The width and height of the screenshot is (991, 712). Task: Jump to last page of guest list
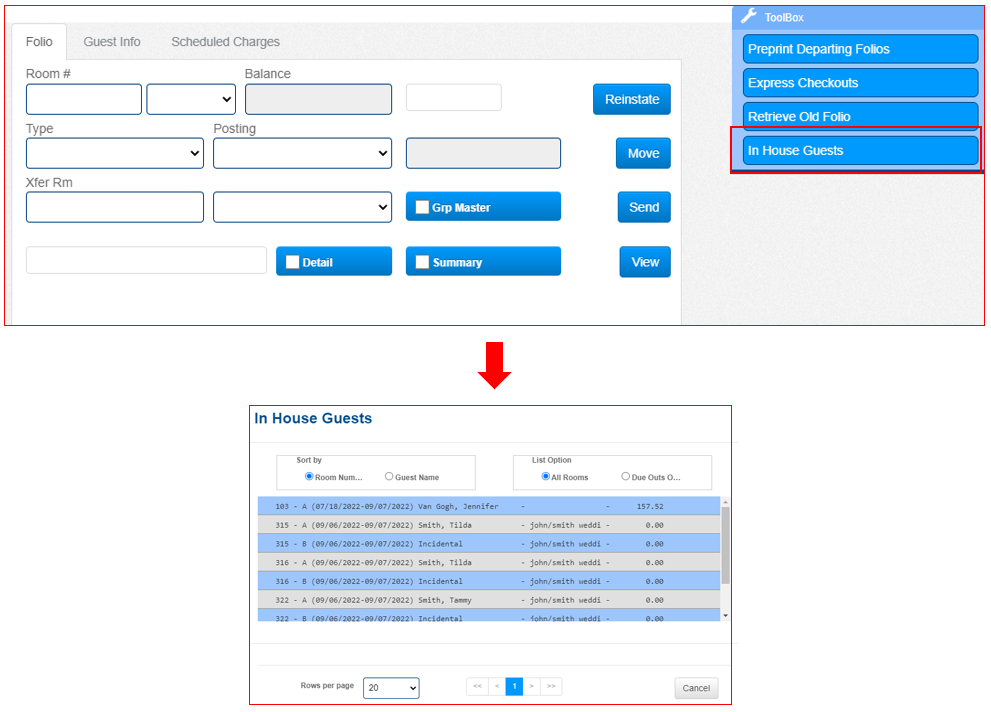(x=551, y=687)
